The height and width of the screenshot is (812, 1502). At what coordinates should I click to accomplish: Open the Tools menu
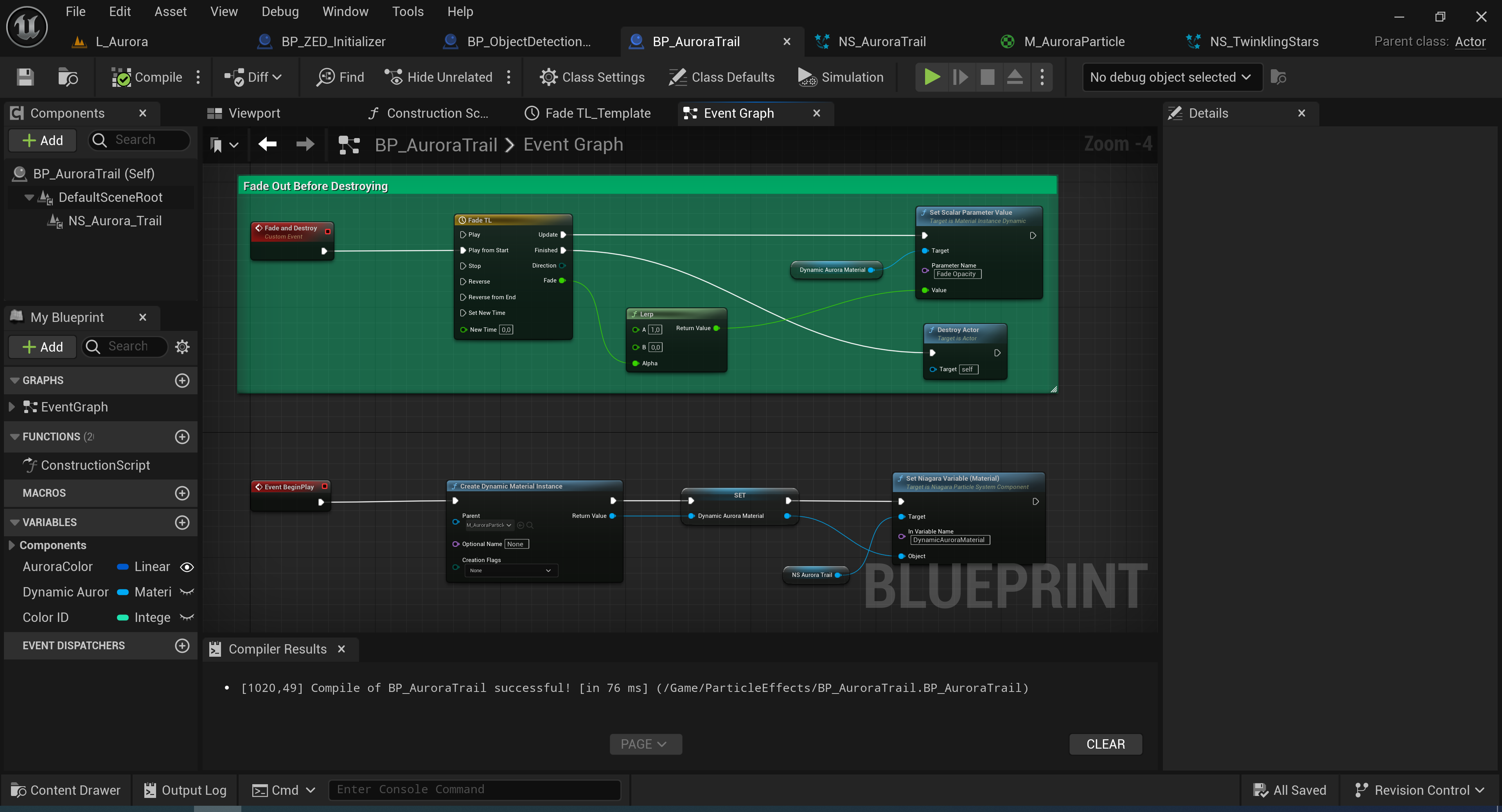coord(408,12)
